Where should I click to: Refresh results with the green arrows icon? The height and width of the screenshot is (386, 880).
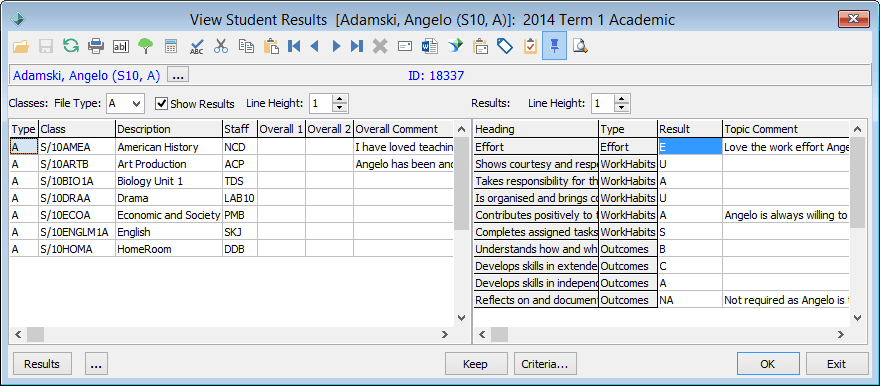point(71,46)
